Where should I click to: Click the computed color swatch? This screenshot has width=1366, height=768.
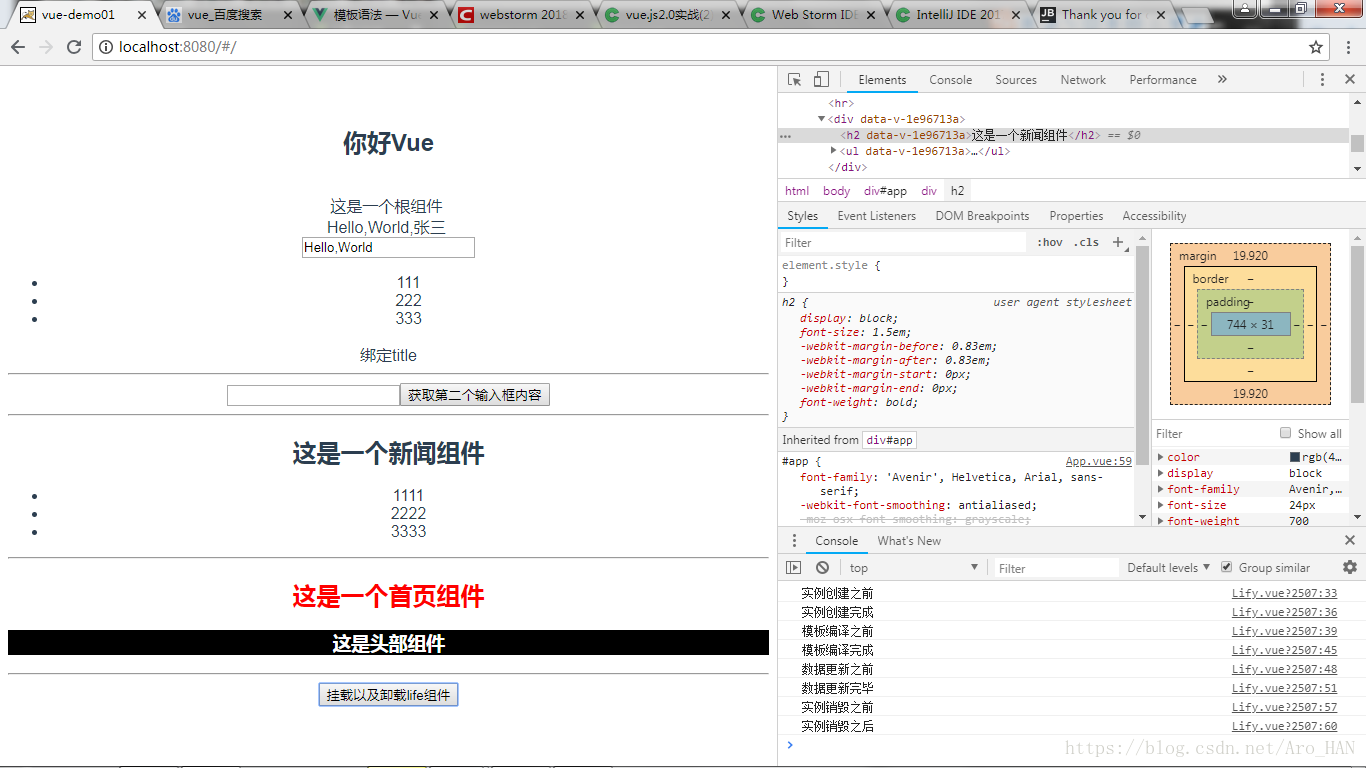[x=1295, y=457]
